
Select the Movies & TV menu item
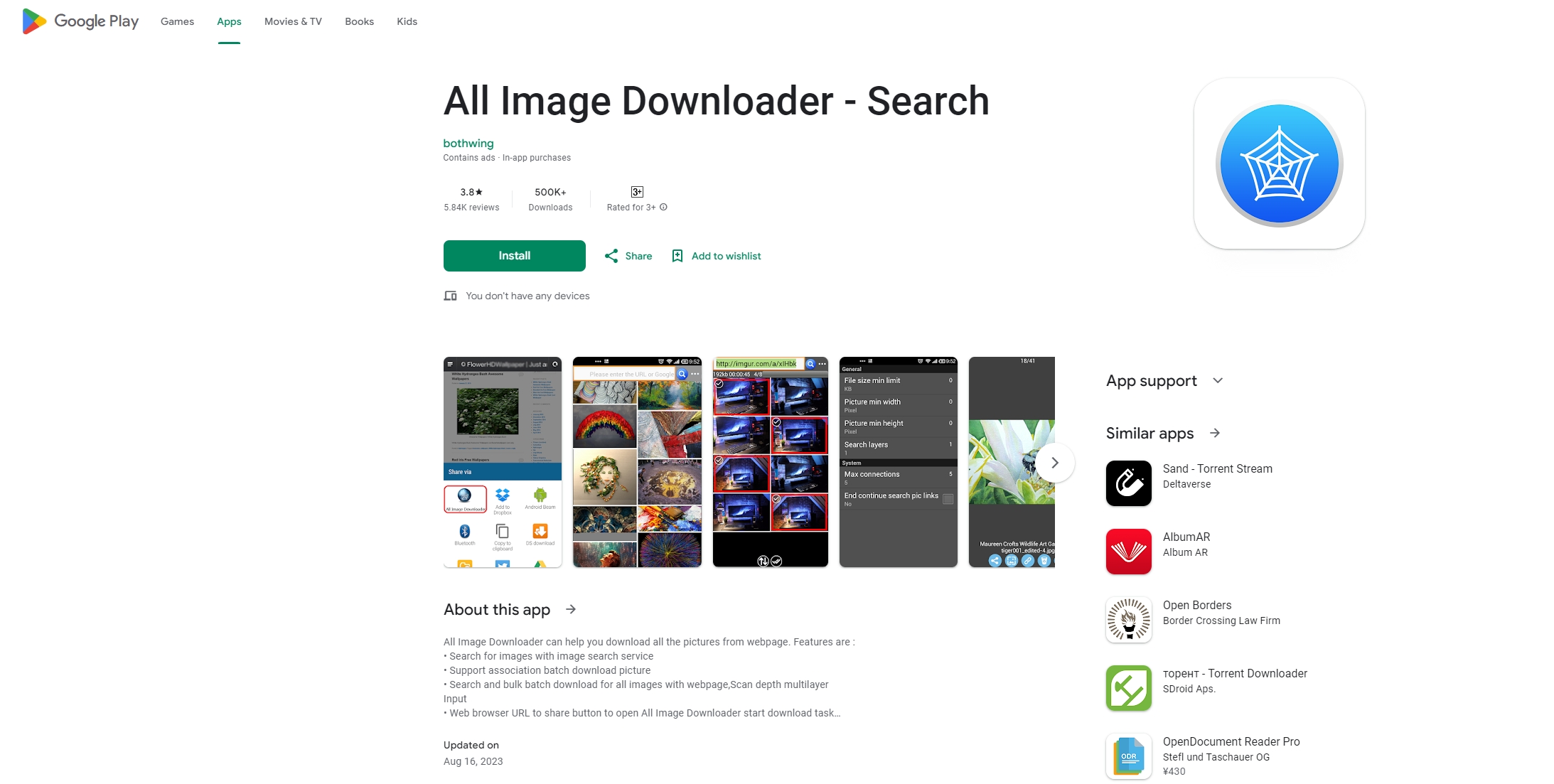click(293, 21)
